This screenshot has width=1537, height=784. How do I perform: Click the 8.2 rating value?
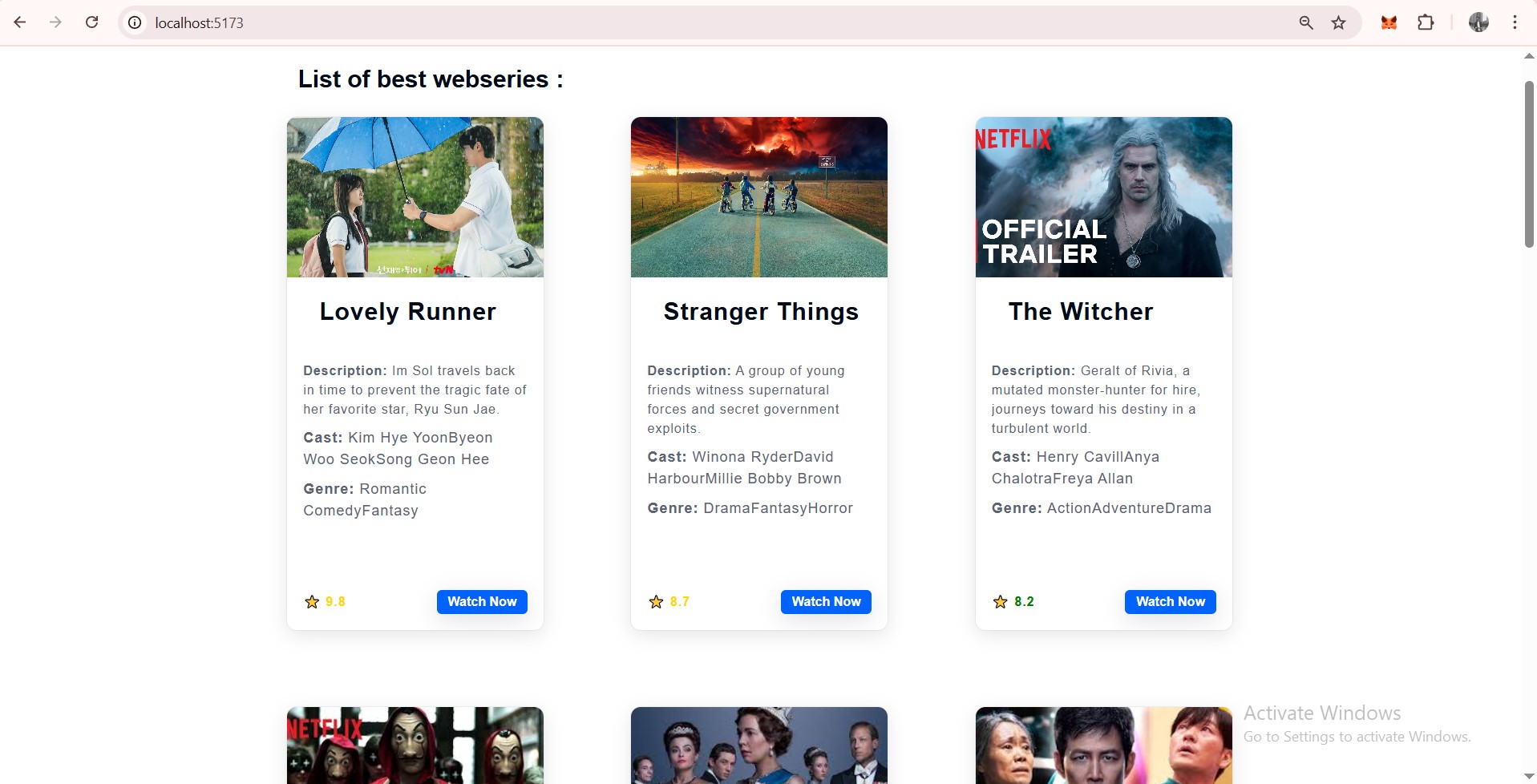[x=1024, y=602]
